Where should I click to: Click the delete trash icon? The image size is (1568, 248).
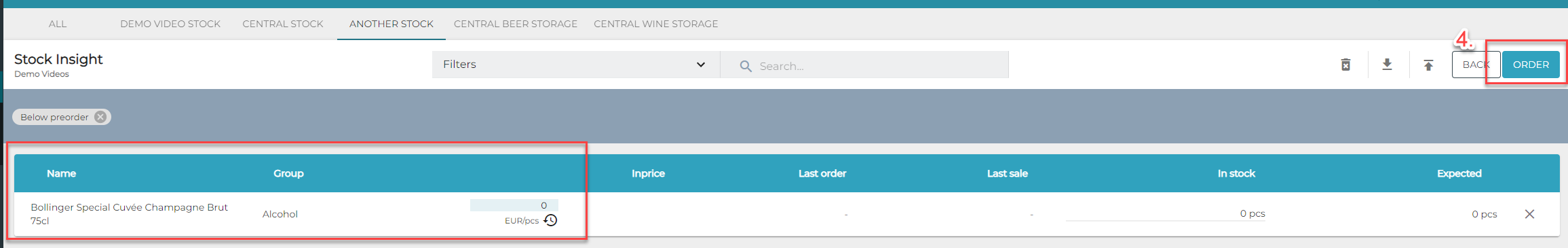tap(1345, 65)
